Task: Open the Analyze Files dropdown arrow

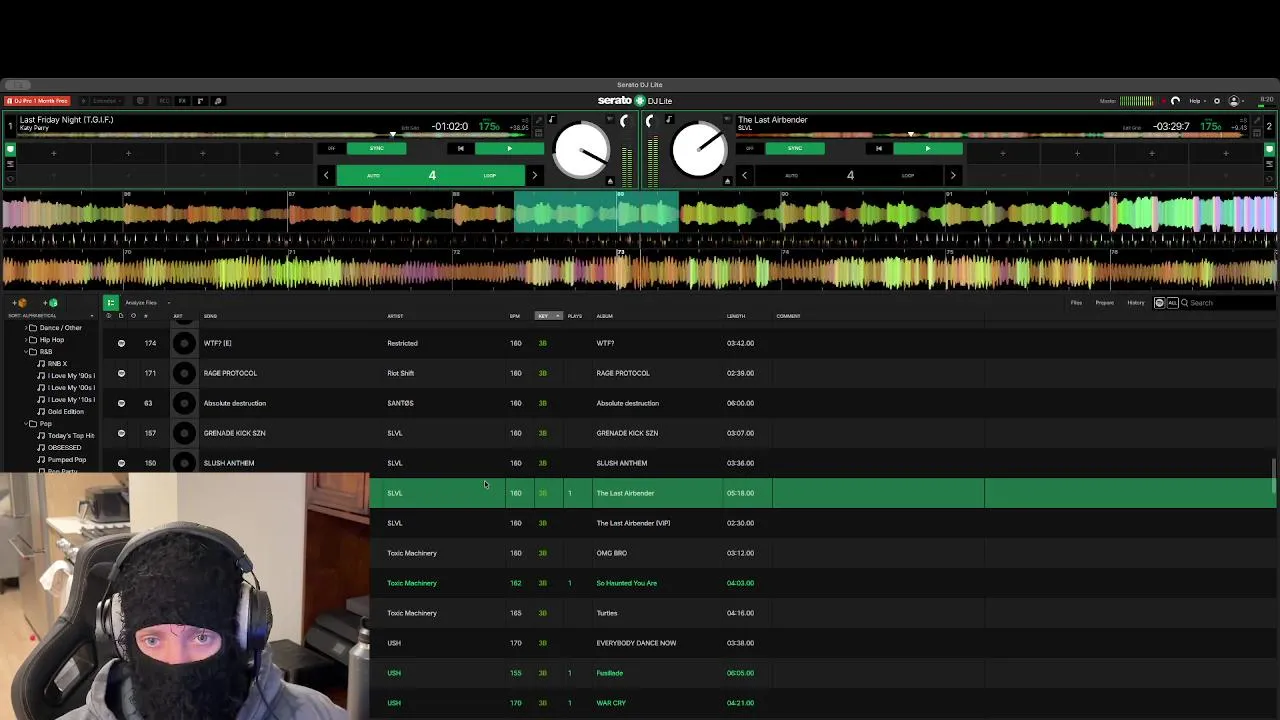Action: (x=169, y=303)
